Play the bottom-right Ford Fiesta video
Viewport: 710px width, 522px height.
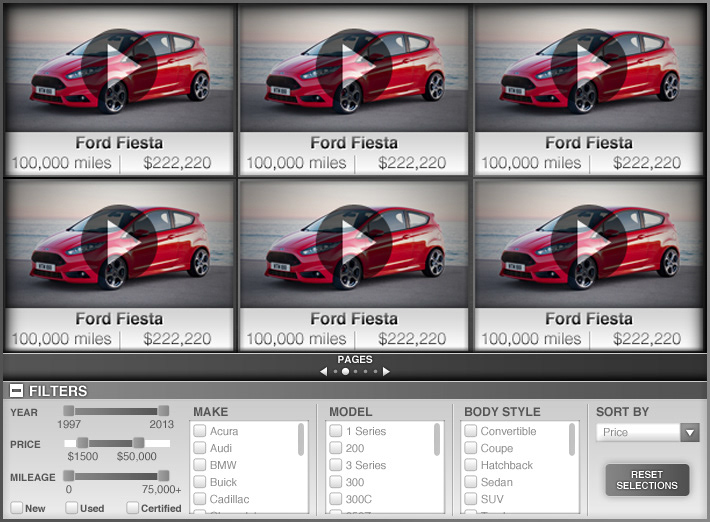tap(589, 242)
